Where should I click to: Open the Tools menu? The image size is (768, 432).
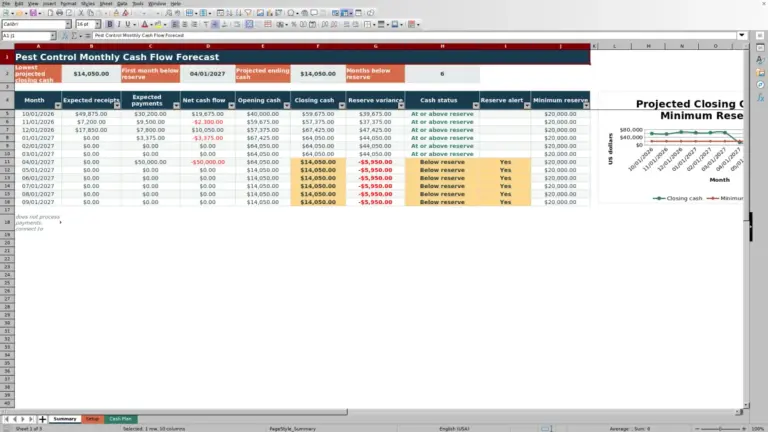pyautogui.click(x=138, y=3)
